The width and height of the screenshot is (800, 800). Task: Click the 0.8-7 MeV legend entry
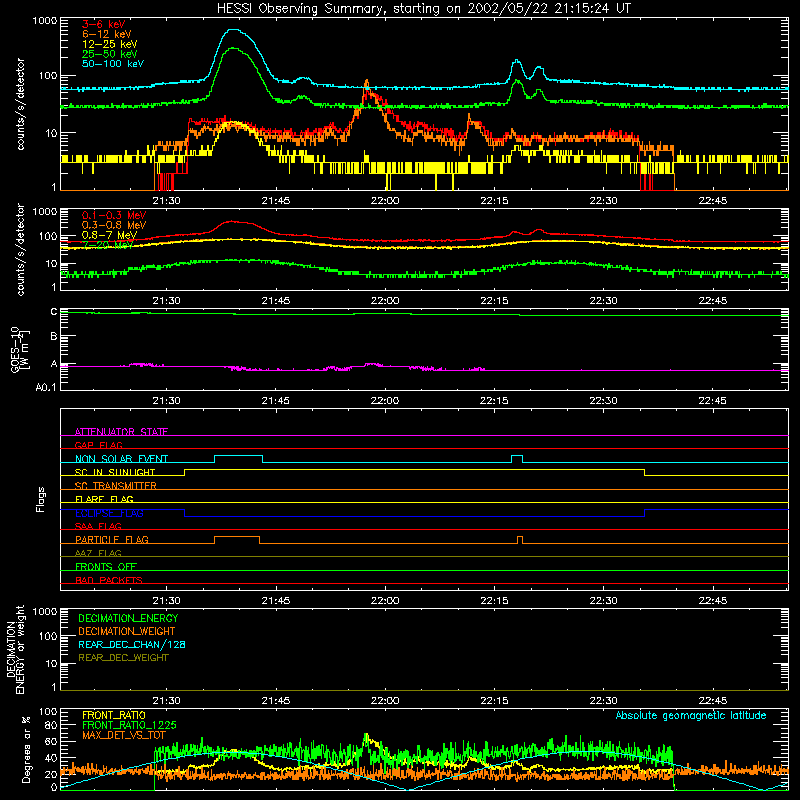109,235
